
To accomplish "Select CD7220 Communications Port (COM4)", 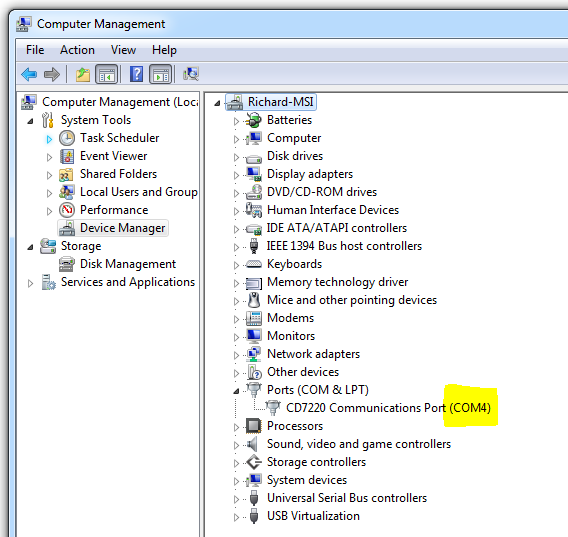I will [x=388, y=408].
